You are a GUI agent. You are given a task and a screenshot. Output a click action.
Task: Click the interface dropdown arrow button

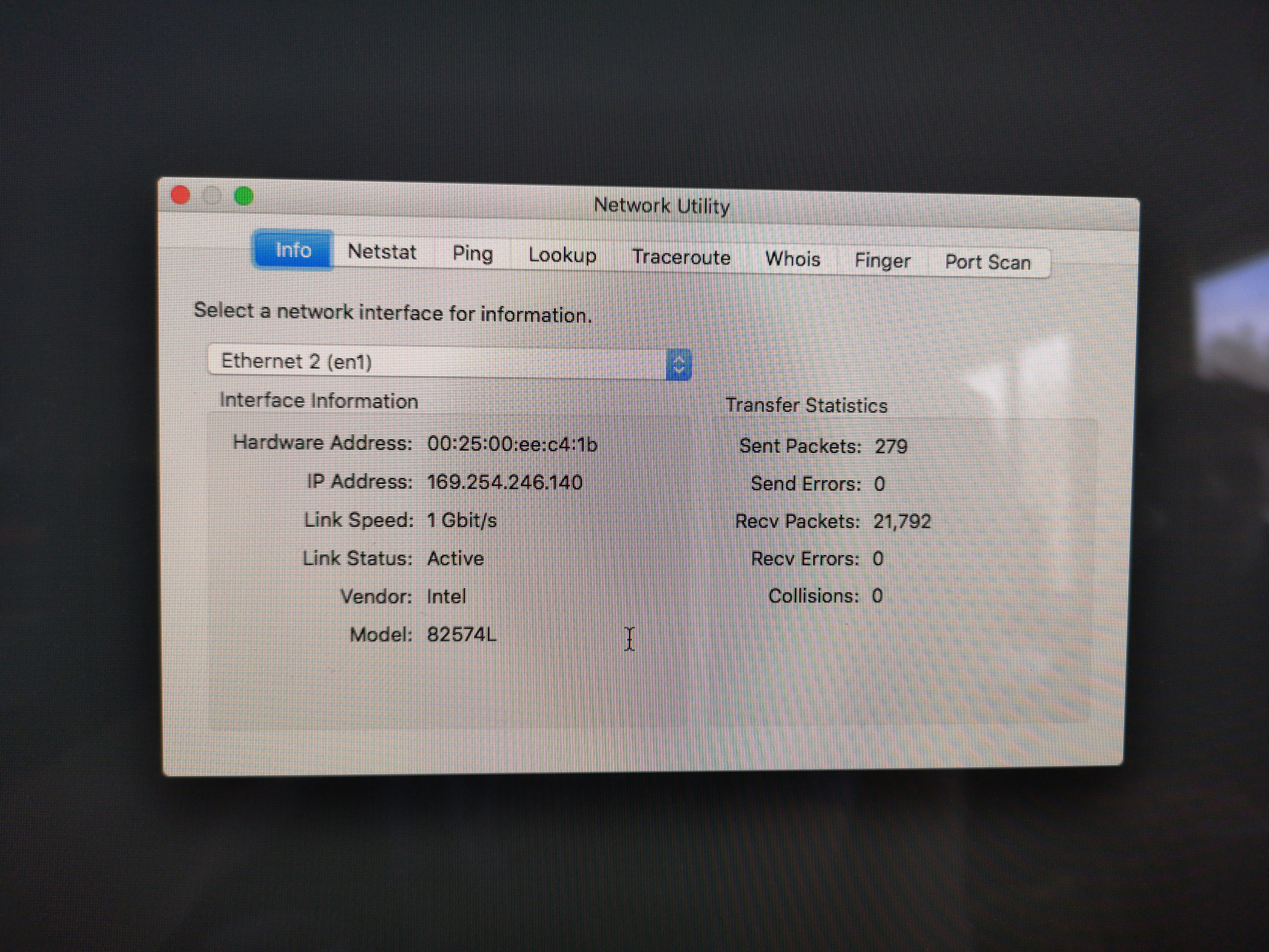[x=679, y=364]
